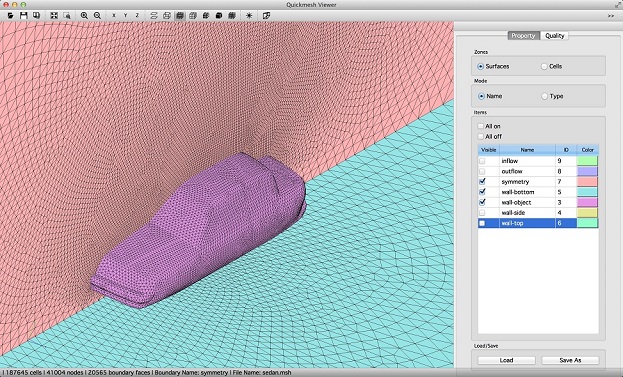623x377 pixels.
Task: Select the highlighted wall-top row name
Action: point(512,223)
